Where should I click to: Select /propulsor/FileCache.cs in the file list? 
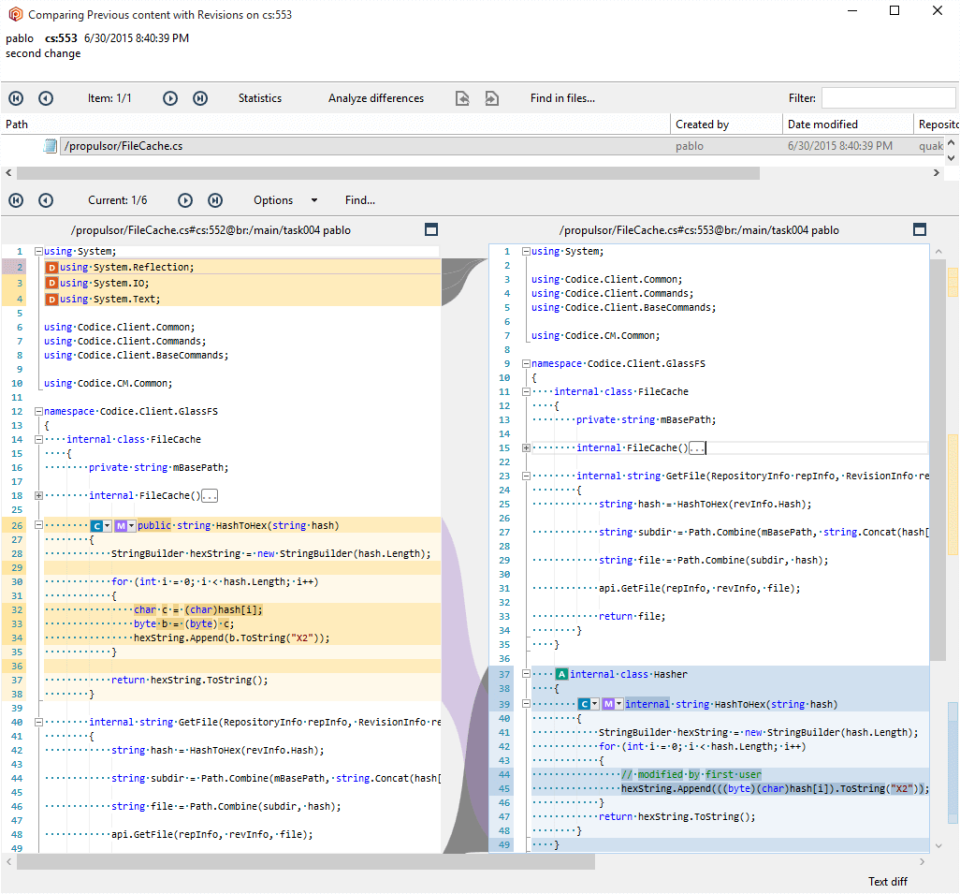click(123, 146)
